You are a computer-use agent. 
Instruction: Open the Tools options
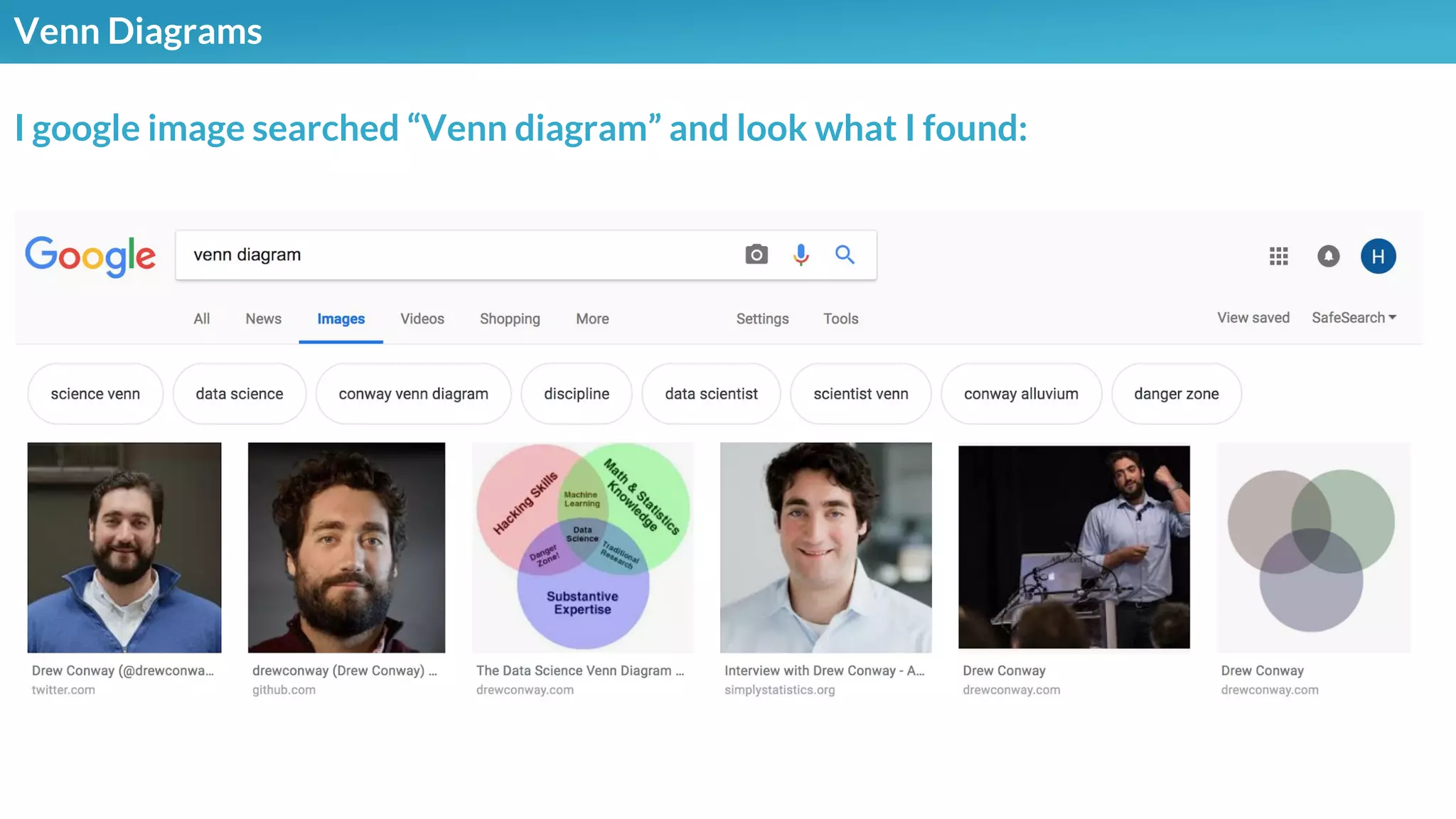pos(841,318)
